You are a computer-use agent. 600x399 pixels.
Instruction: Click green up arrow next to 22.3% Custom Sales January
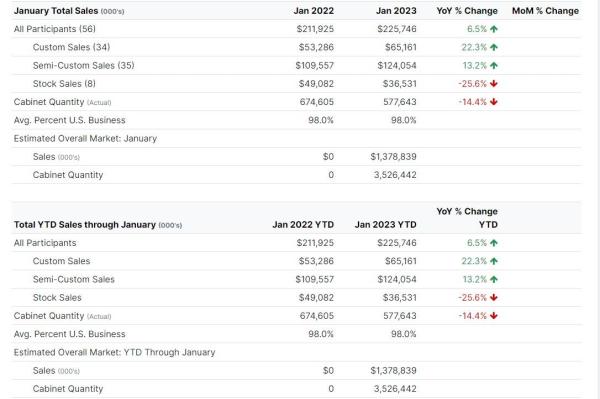point(494,47)
